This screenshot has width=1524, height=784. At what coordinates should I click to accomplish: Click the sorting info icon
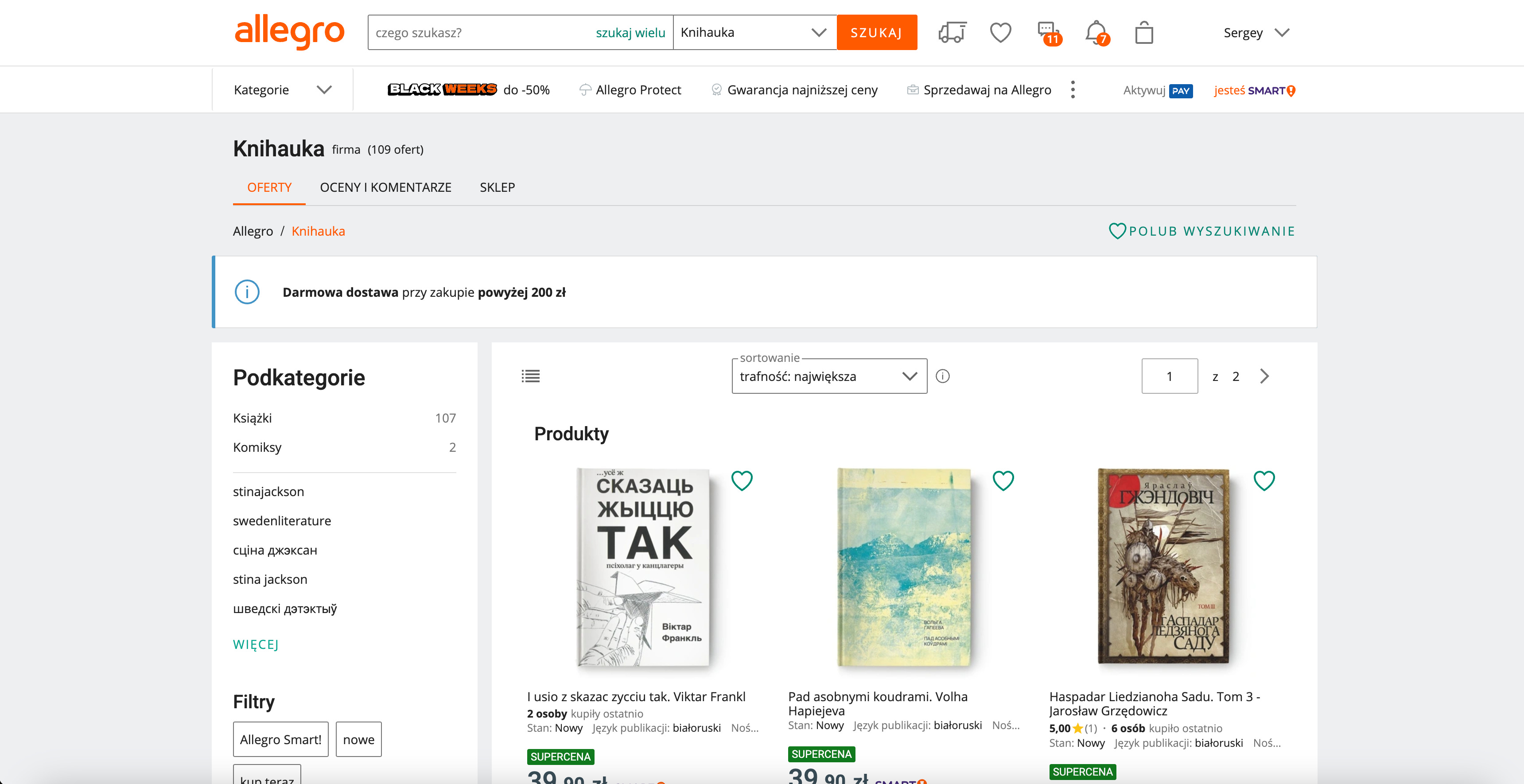942,376
